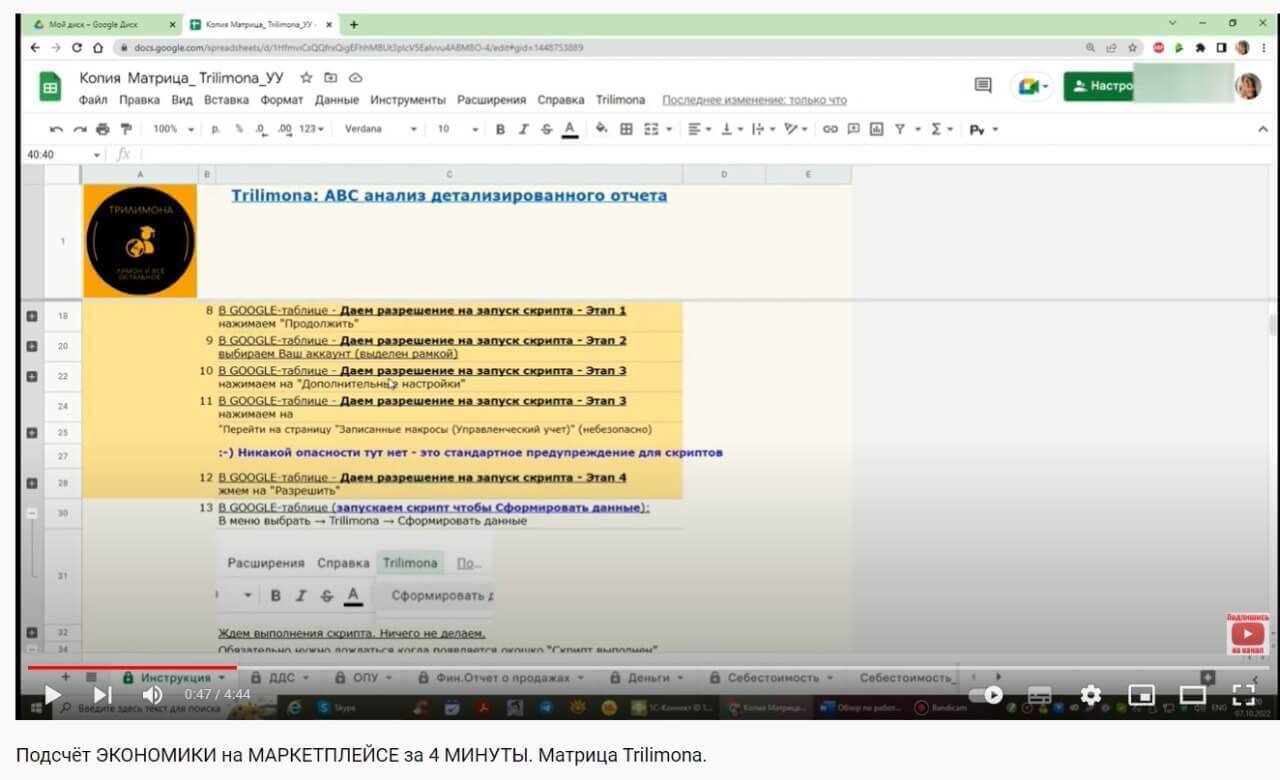Click the Undo arrow in Sheets toolbar
The image size is (1280, 780).
[x=56, y=129]
